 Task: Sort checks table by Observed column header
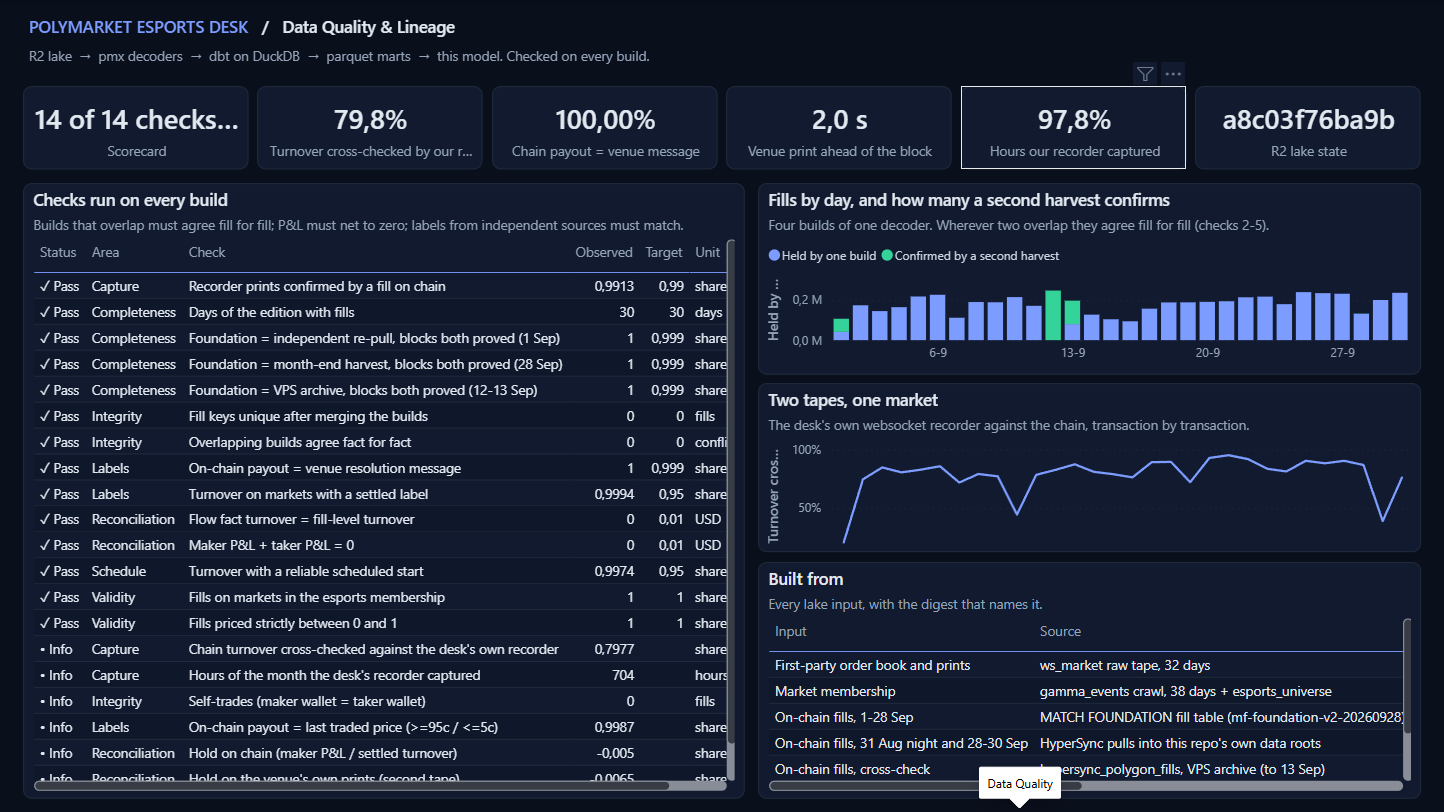(x=604, y=252)
